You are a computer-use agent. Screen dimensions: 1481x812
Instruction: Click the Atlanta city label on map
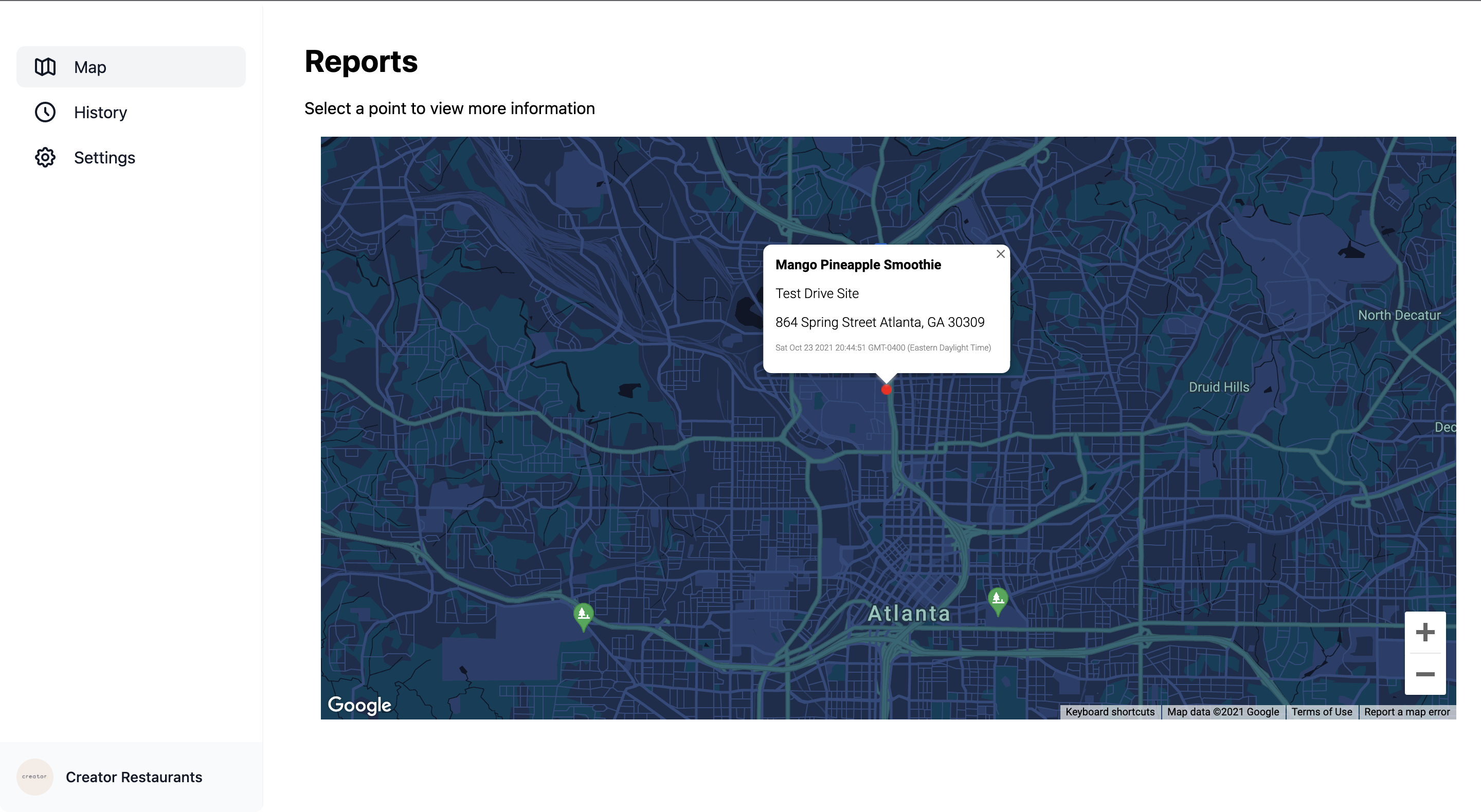(x=908, y=613)
